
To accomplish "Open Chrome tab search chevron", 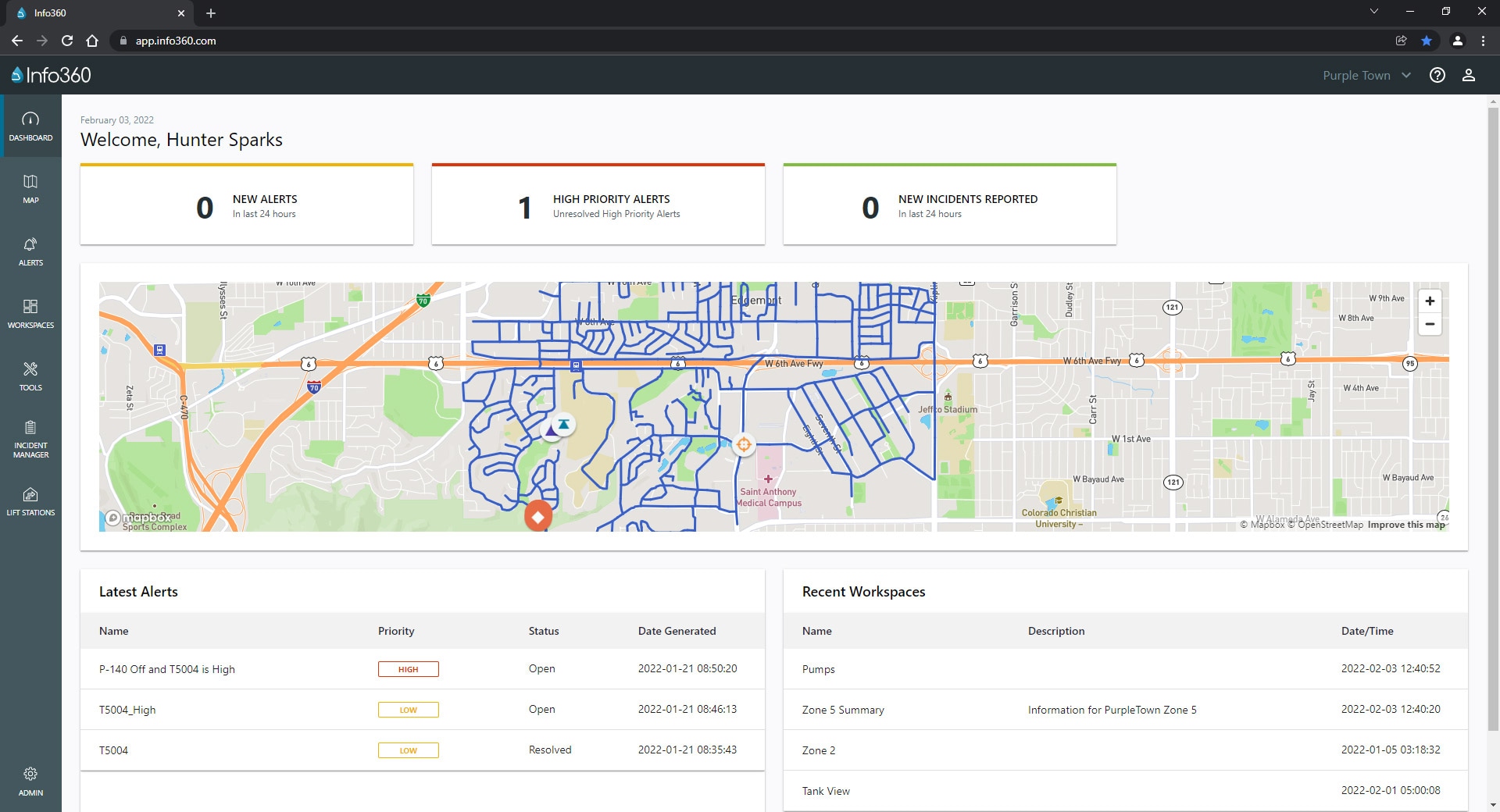I will [1373, 12].
